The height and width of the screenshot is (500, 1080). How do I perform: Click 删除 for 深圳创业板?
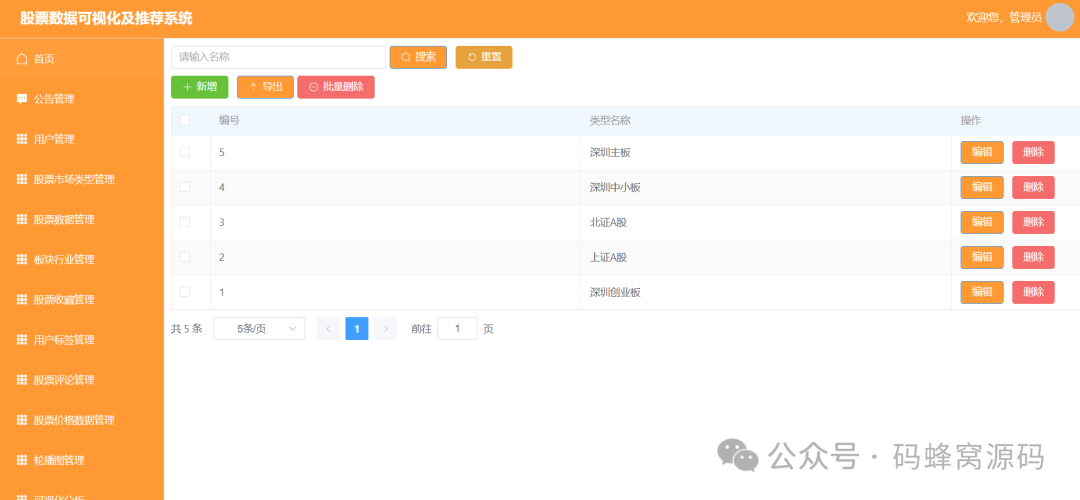[1033, 292]
